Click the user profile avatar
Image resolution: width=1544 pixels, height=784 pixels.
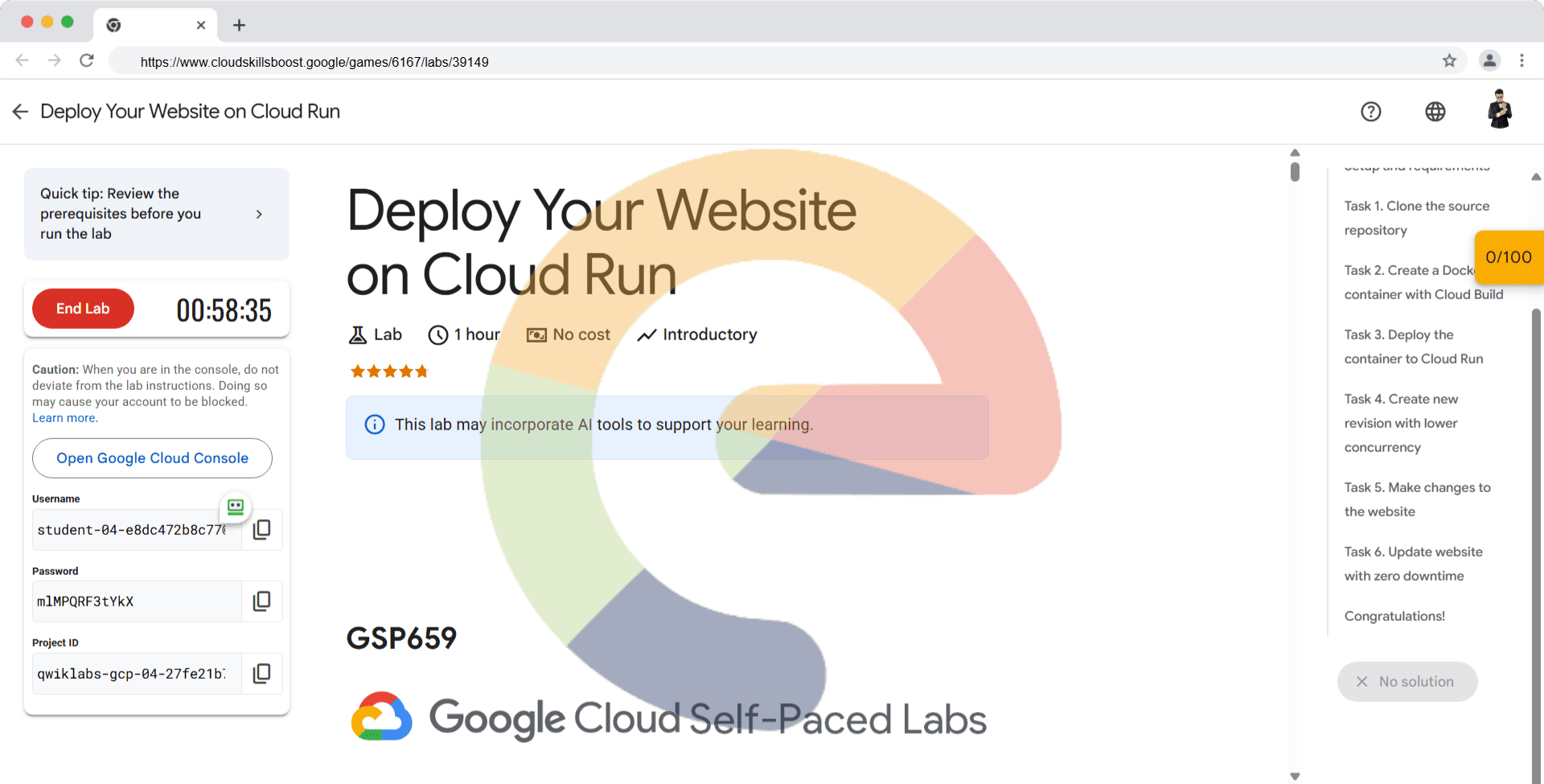click(1499, 110)
